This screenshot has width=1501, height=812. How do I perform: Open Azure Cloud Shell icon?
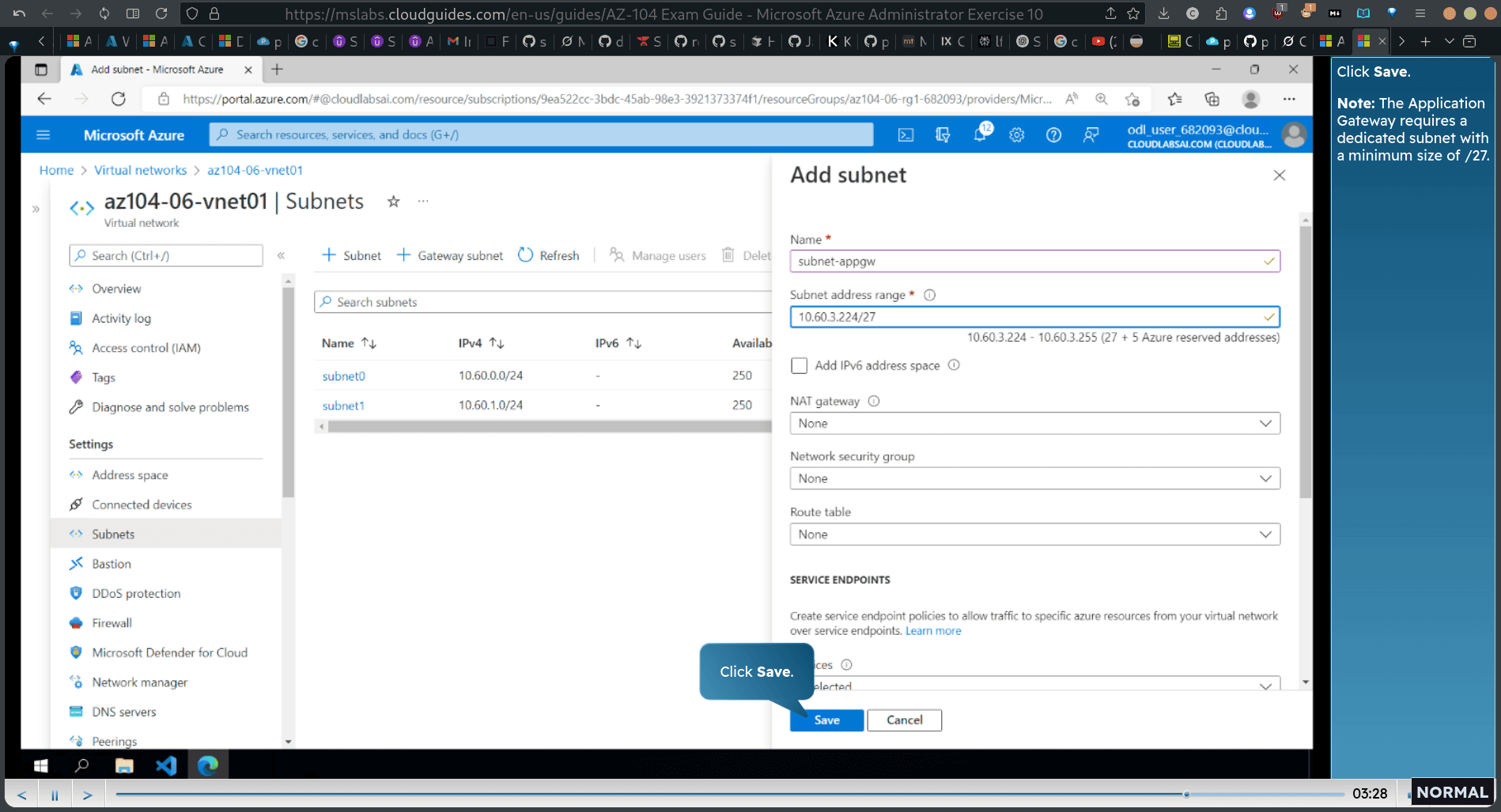[x=906, y=135]
